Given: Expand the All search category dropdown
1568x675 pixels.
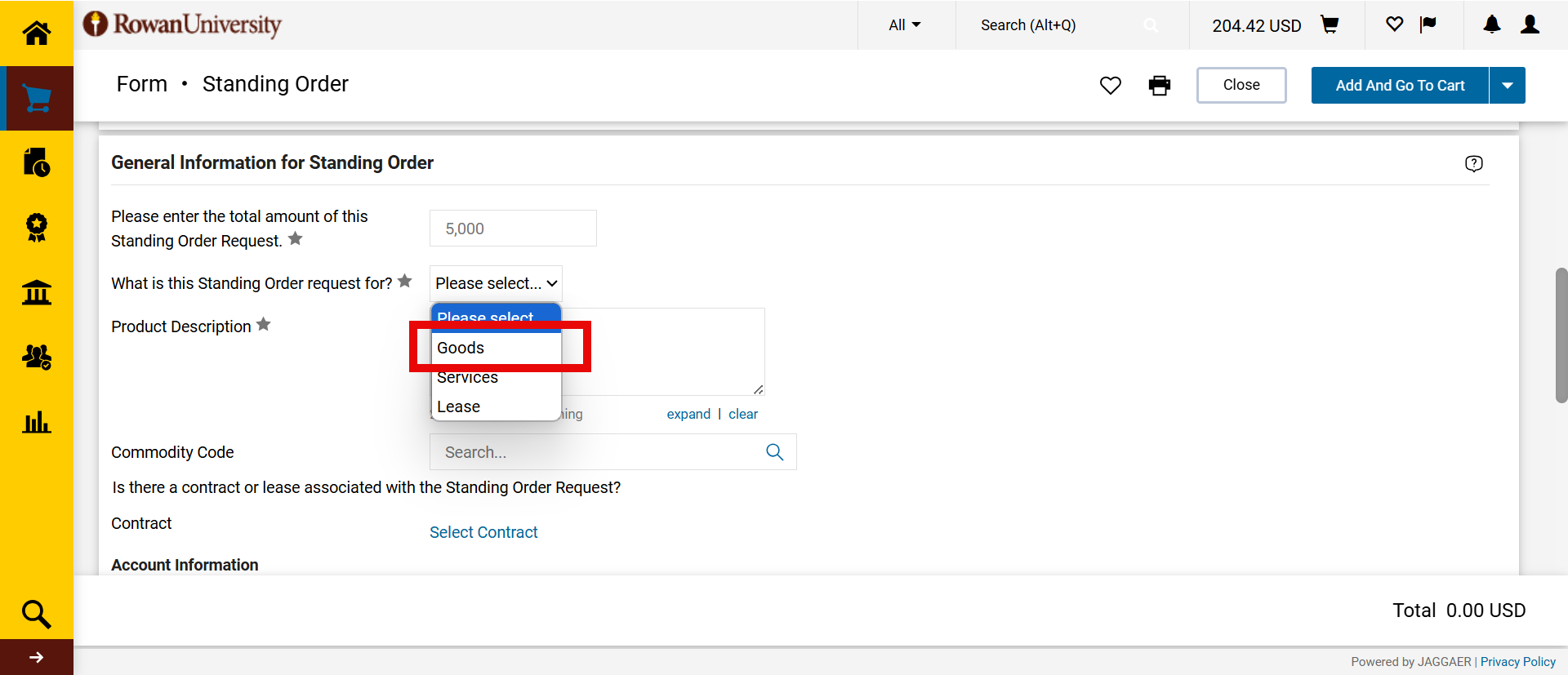Looking at the screenshot, I should pos(905,25).
